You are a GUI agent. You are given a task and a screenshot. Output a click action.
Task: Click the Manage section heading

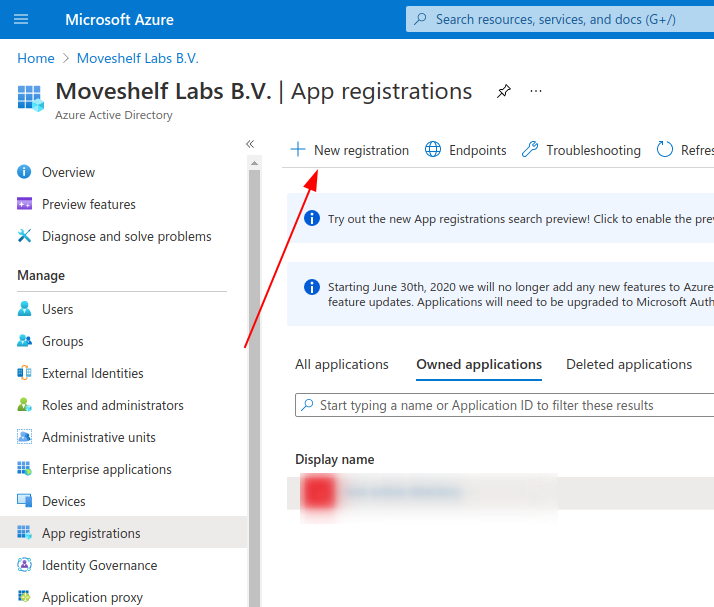[x=41, y=275]
